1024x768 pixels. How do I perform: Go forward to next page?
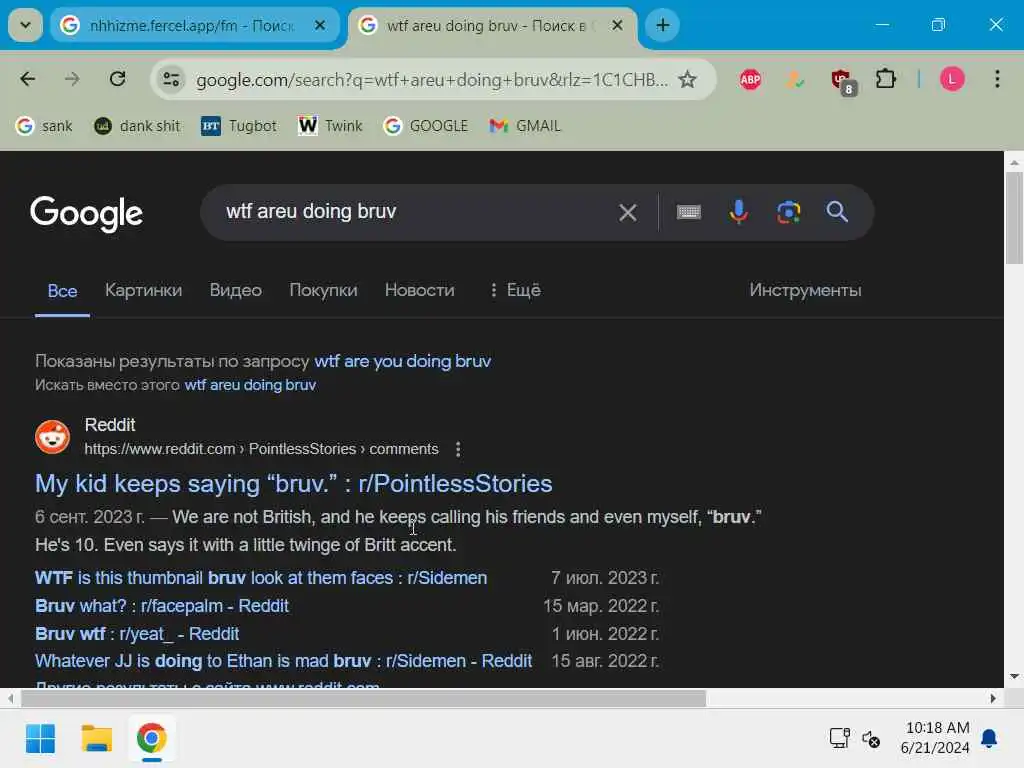[x=72, y=80]
